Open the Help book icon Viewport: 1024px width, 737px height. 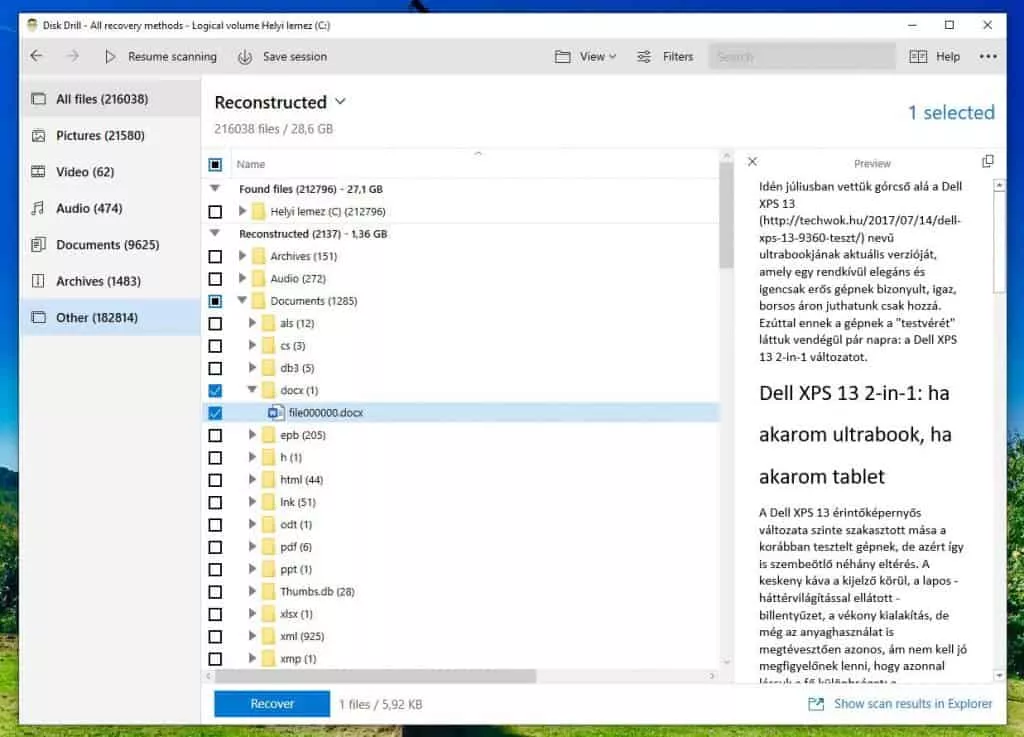918,57
